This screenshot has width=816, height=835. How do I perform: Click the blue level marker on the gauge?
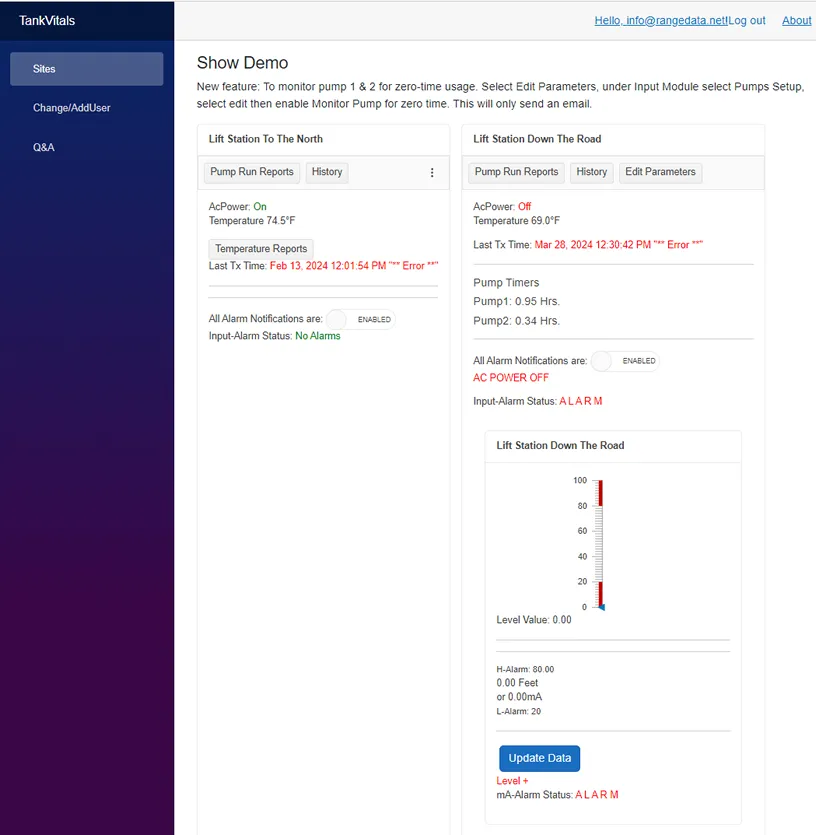602,607
